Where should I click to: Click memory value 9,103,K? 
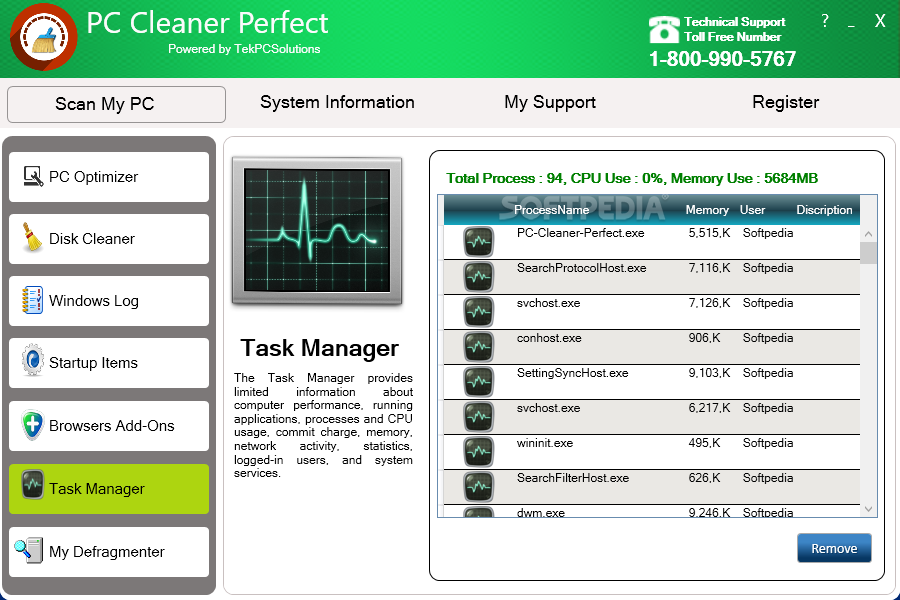[709, 373]
